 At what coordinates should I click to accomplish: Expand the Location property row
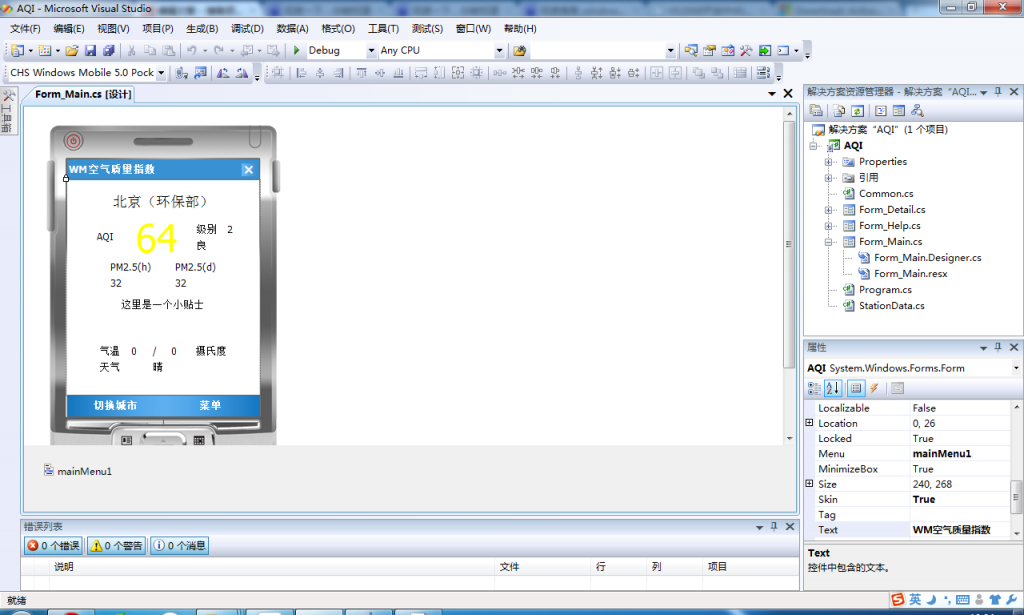(809, 423)
